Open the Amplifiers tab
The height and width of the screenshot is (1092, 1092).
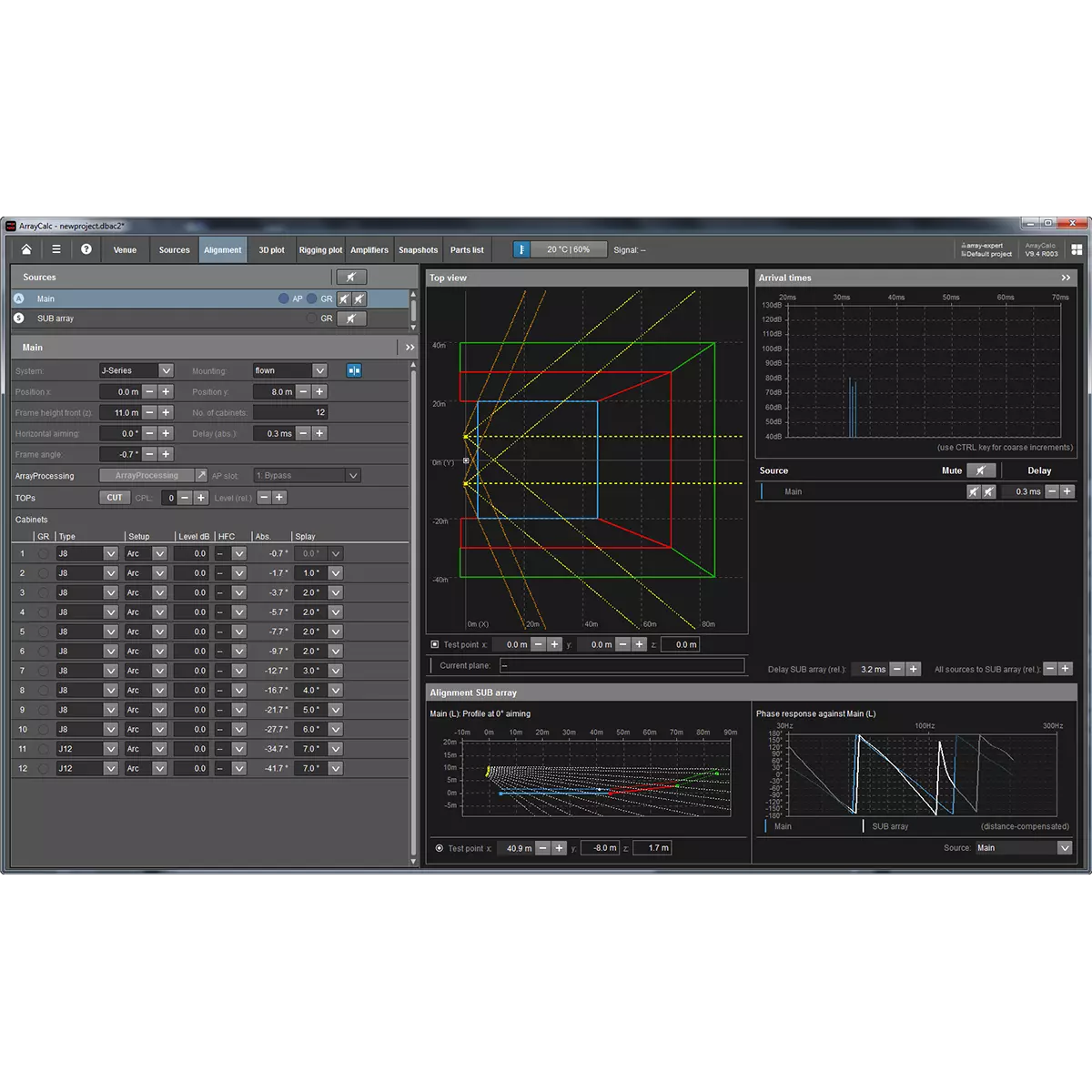369,250
